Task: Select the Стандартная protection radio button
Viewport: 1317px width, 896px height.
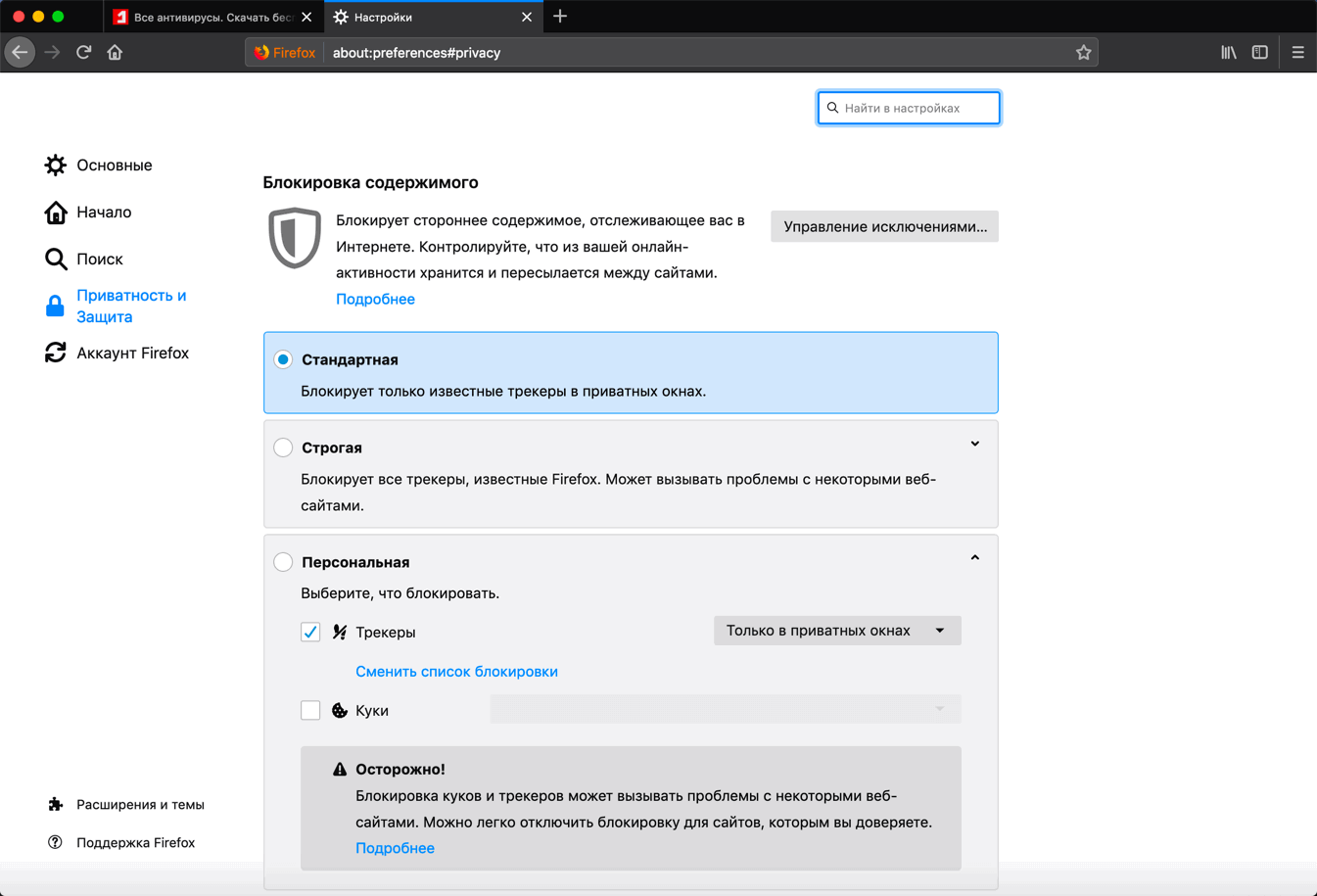Action: click(x=283, y=359)
